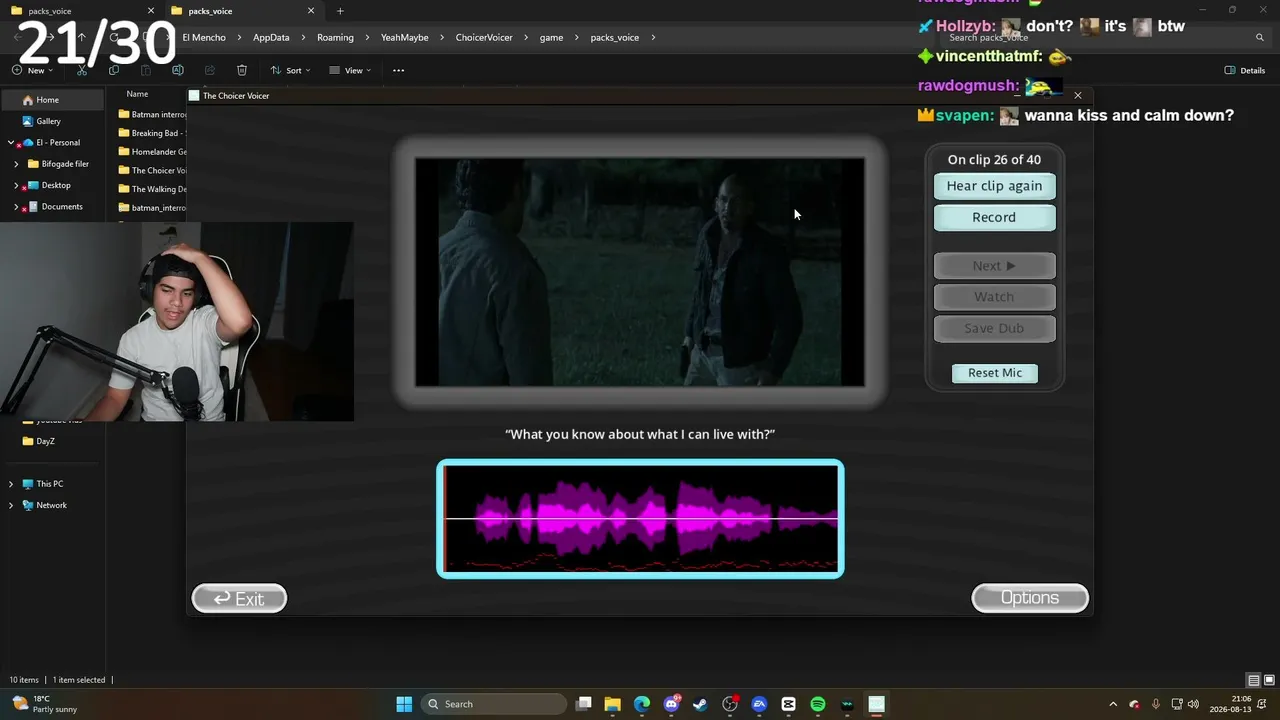The image size is (1280, 720).
Task: Open Discord from the taskbar
Action: (671, 704)
